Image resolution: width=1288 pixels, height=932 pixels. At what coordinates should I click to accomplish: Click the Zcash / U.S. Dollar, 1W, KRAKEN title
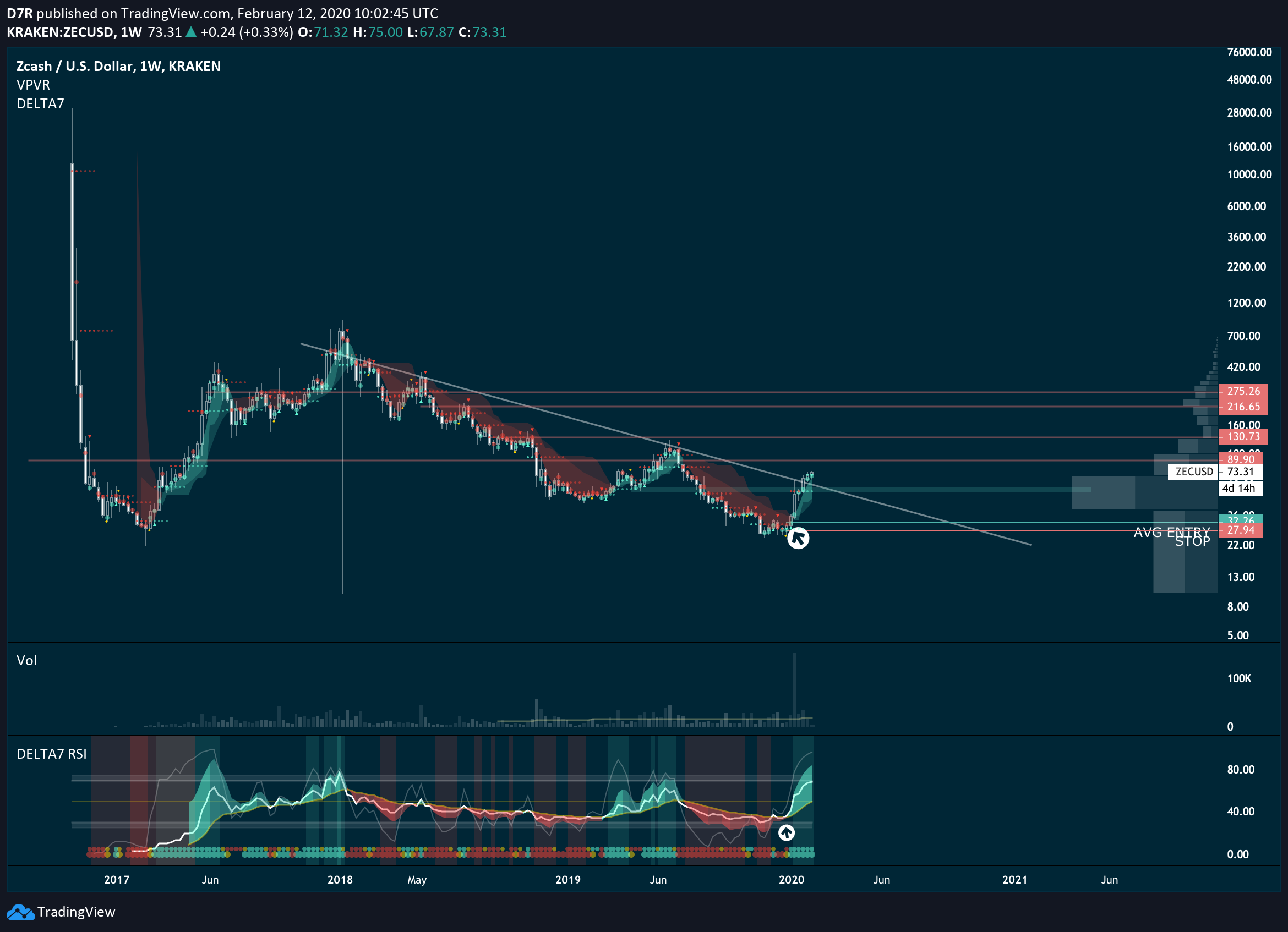[x=118, y=66]
